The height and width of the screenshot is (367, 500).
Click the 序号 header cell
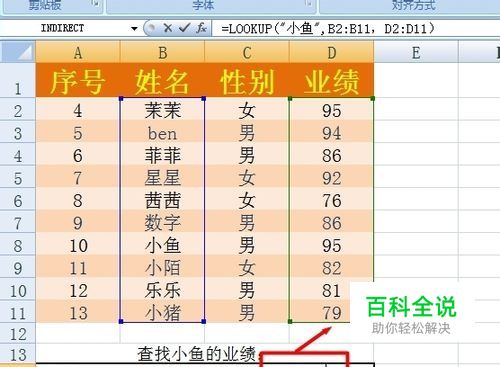pyautogui.click(x=78, y=80)
